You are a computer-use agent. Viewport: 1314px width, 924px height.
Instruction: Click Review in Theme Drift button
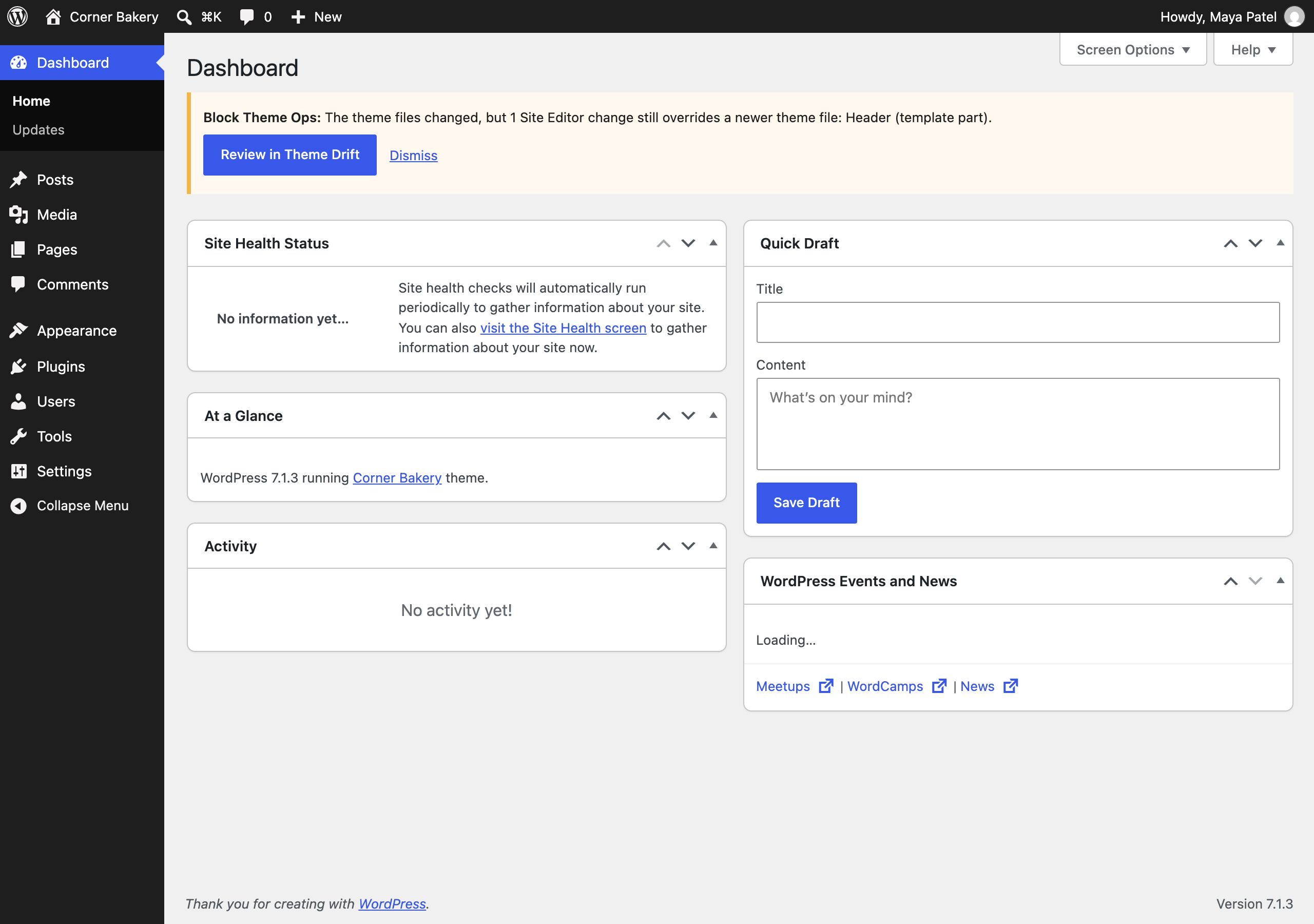tap(289, 155)
